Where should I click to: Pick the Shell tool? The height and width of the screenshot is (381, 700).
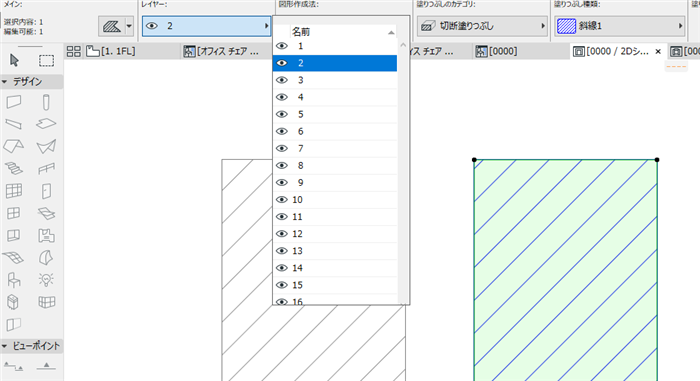pyautogui.click(x=46, y=146)
